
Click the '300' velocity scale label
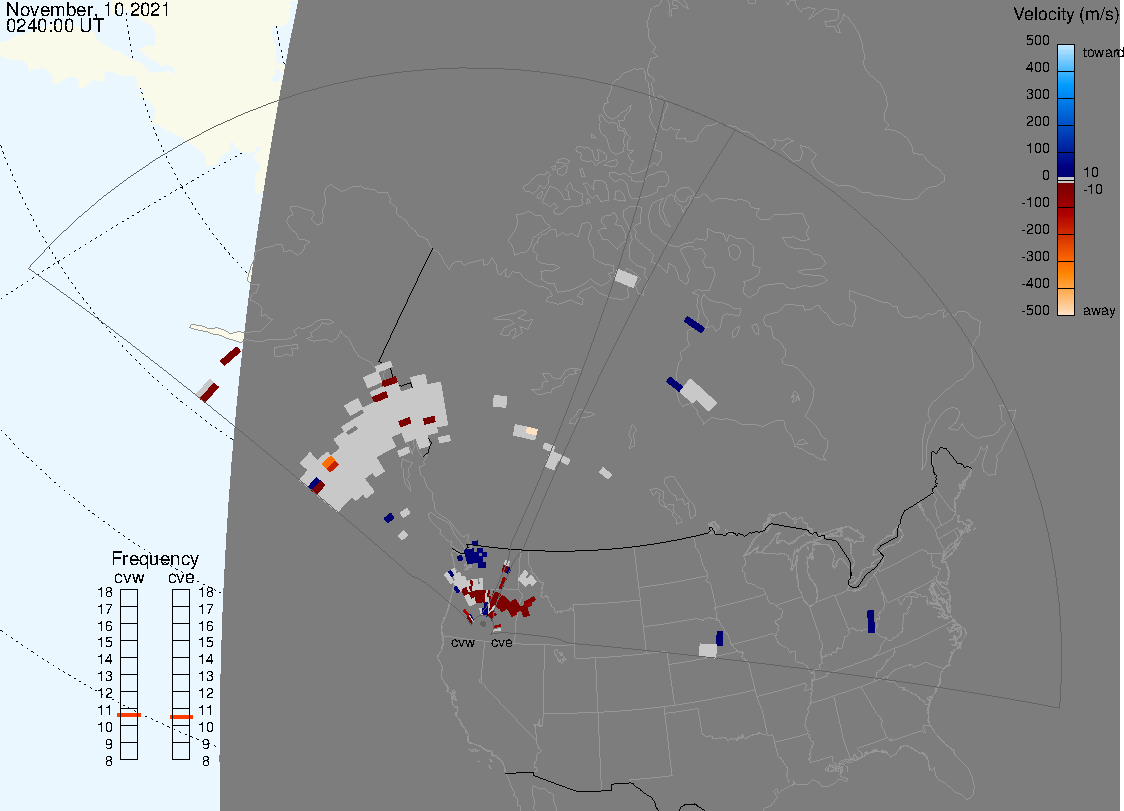1037,95
